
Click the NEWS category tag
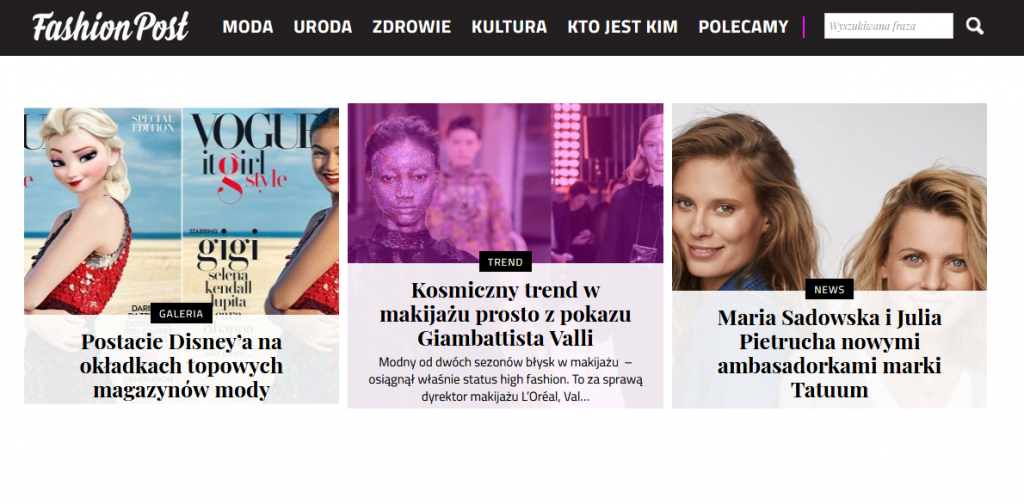(x=829, y=289)
